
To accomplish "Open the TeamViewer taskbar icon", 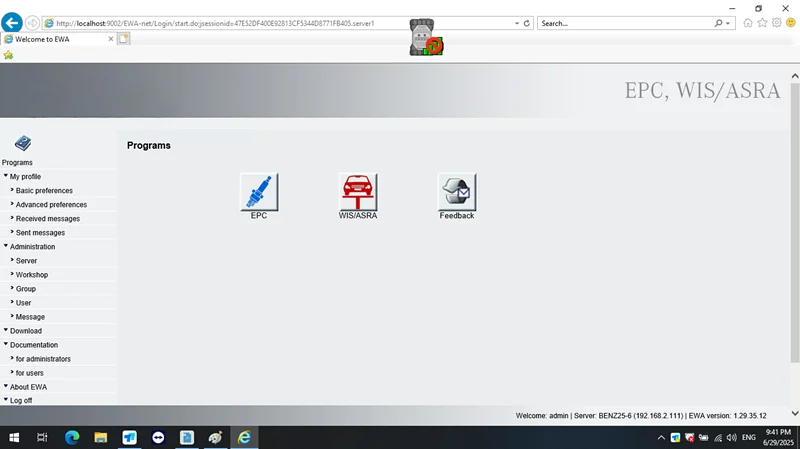I will (x=158, y=437).
